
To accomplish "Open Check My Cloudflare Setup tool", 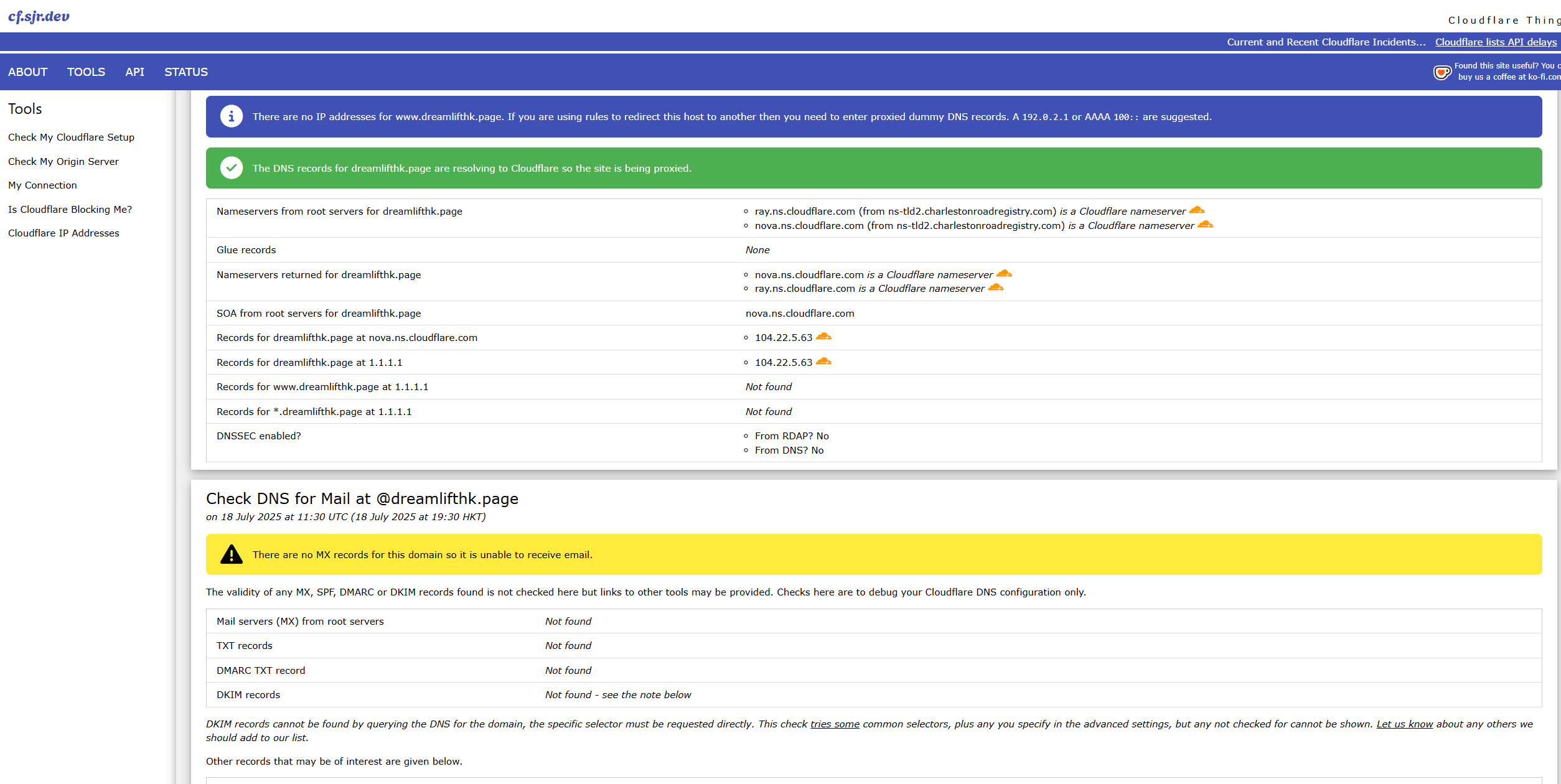I will [71, 137].
